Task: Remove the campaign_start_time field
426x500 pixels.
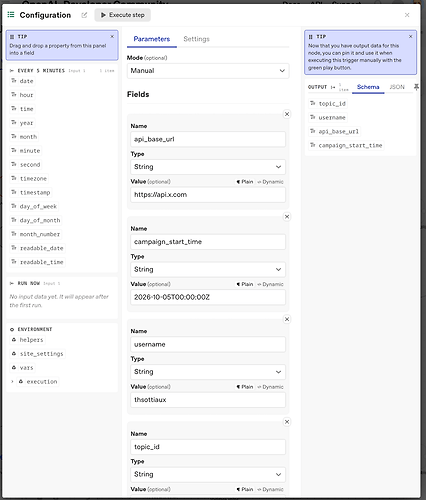Action: point(287,217)
